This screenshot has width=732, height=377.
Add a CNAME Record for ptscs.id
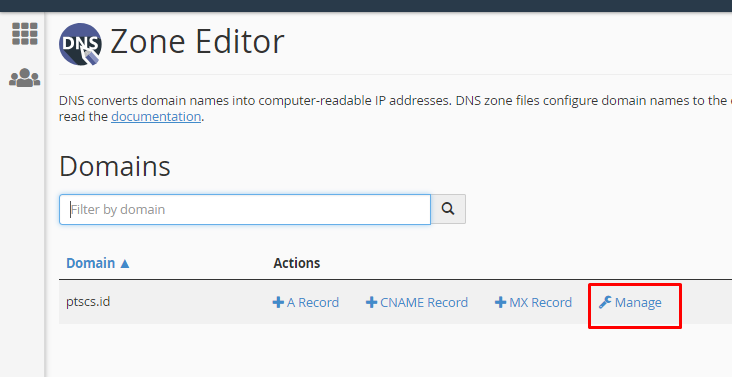point(416,302)
